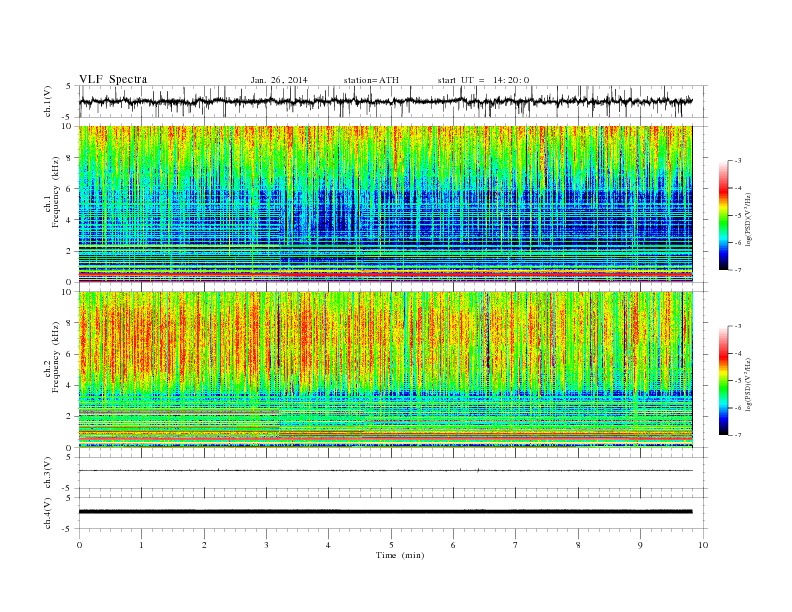Click the "ch.3(V)" axis label

(48, 473)
